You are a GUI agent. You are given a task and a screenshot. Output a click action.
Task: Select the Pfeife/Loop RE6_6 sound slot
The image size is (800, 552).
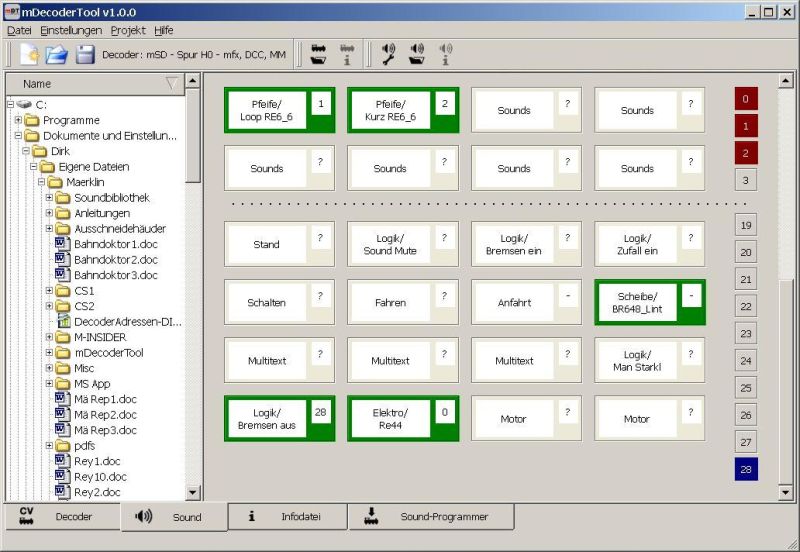(x=280, y=110)
